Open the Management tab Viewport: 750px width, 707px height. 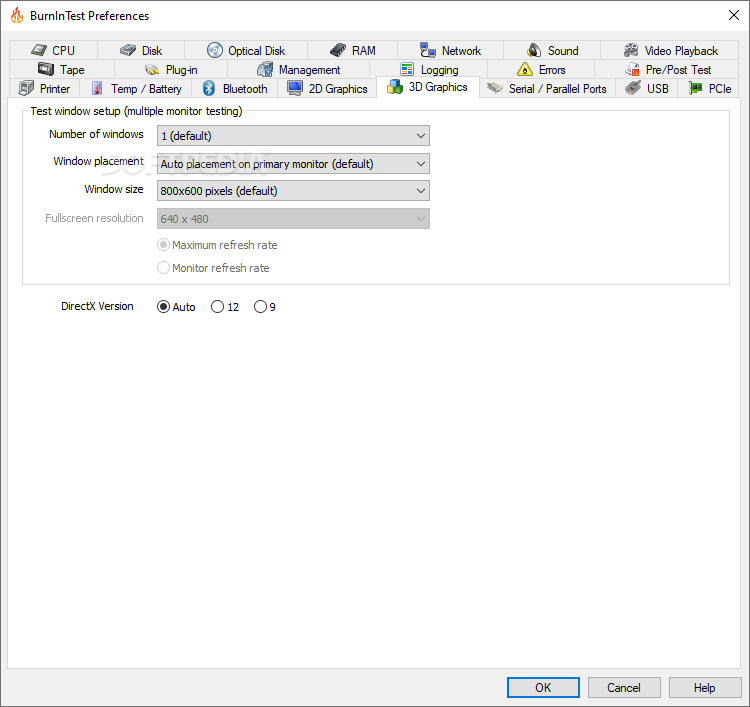click(x=298, y=69)
